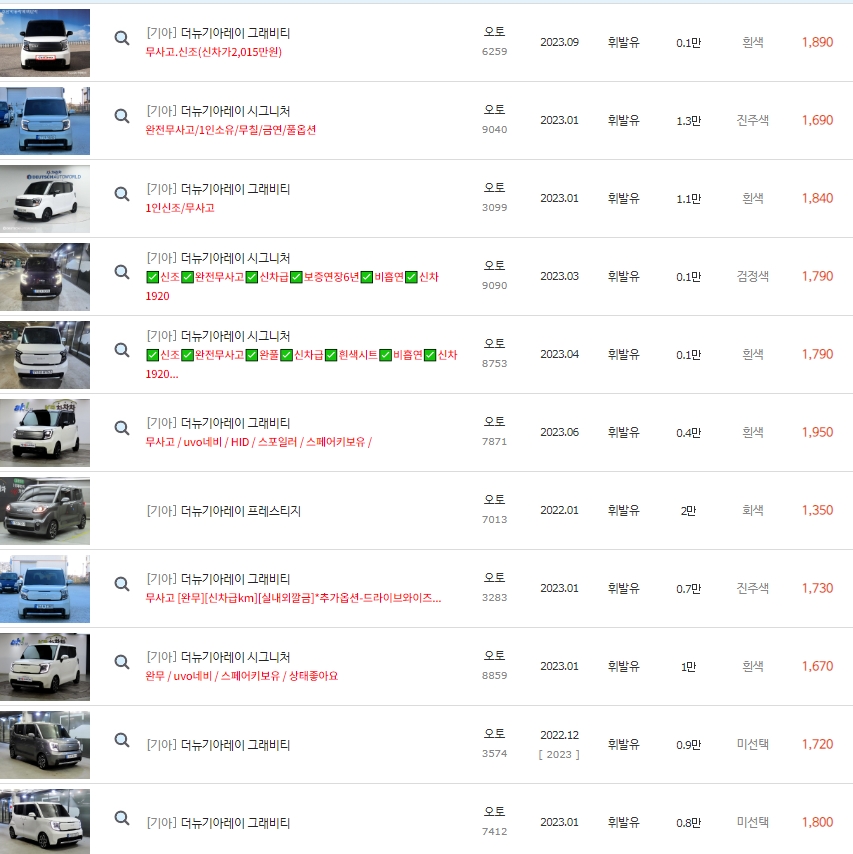
Task: Click the price 1,950
Action: coord(817,432)
